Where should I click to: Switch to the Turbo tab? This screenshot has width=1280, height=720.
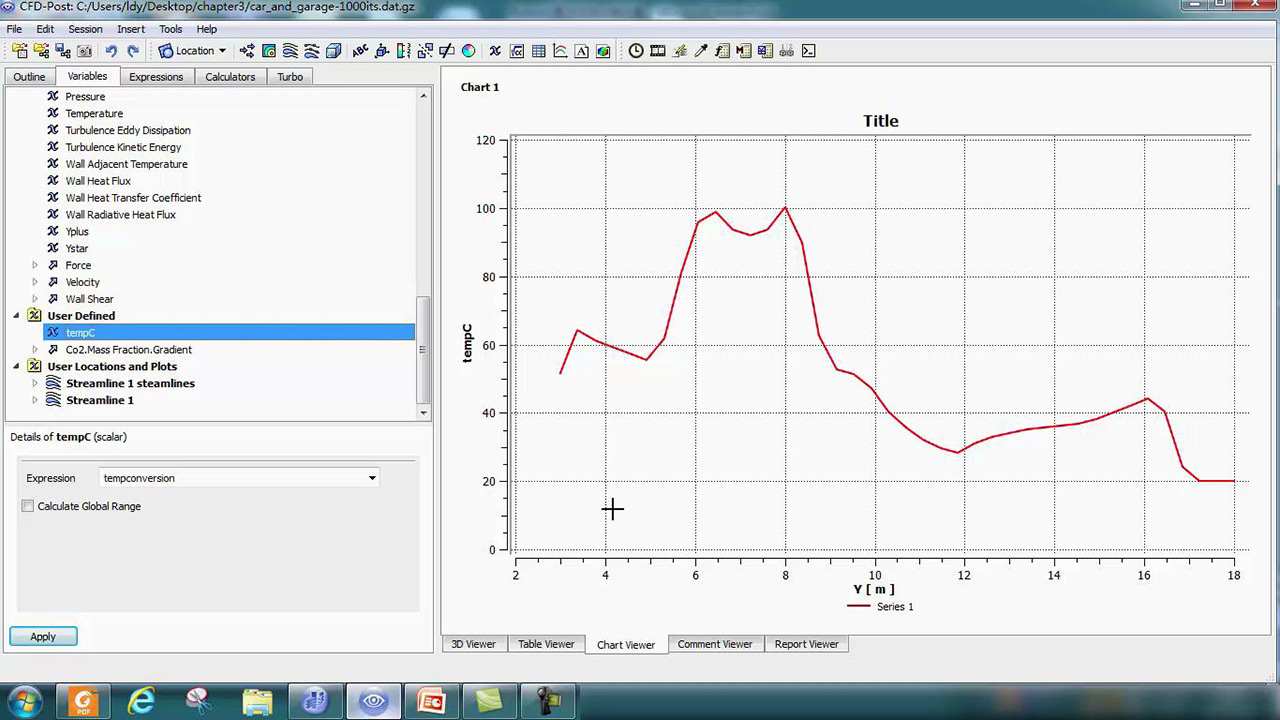click(x=290, y=77)
